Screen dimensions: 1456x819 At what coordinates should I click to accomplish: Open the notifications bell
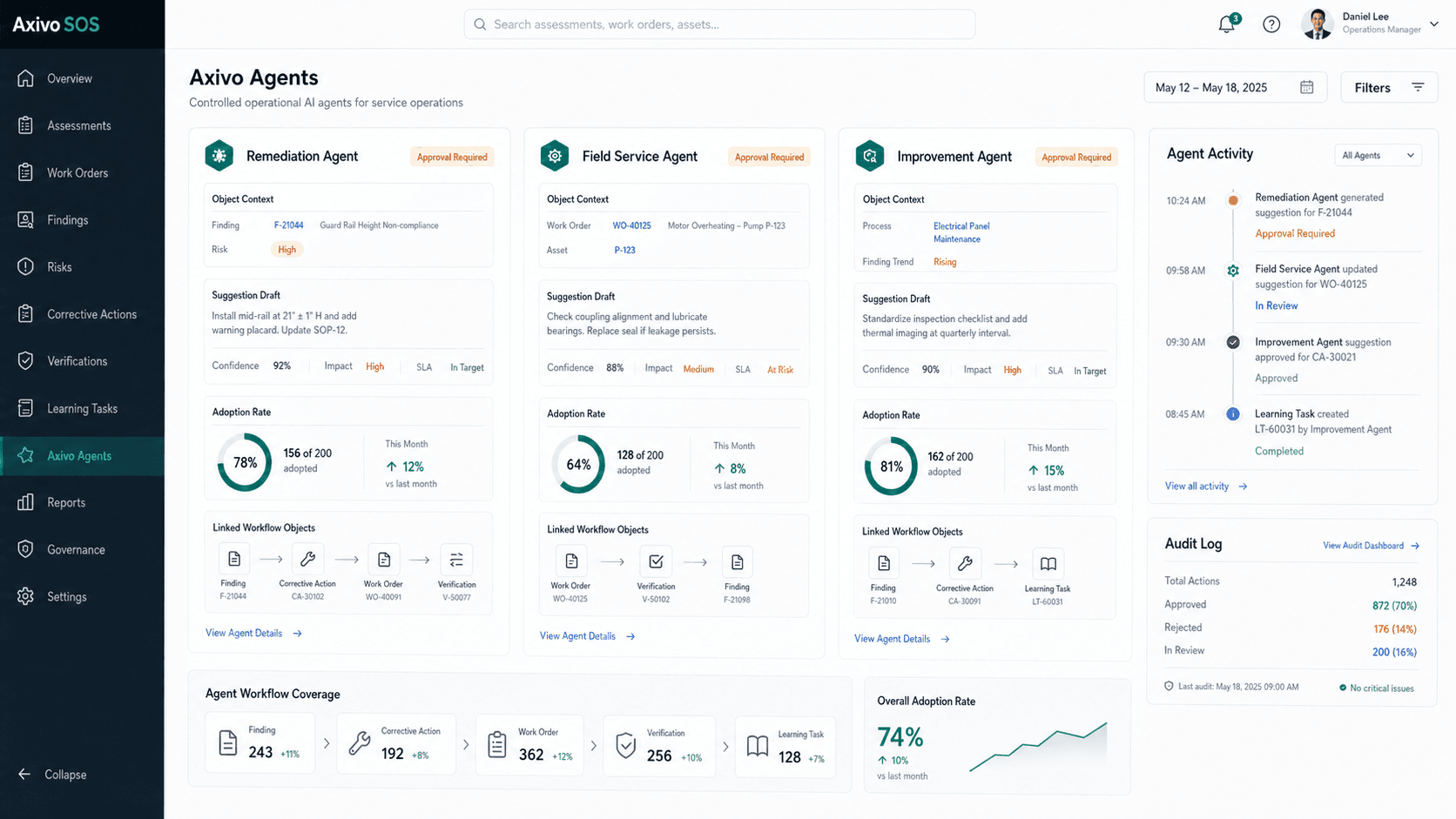(1228, 23)
